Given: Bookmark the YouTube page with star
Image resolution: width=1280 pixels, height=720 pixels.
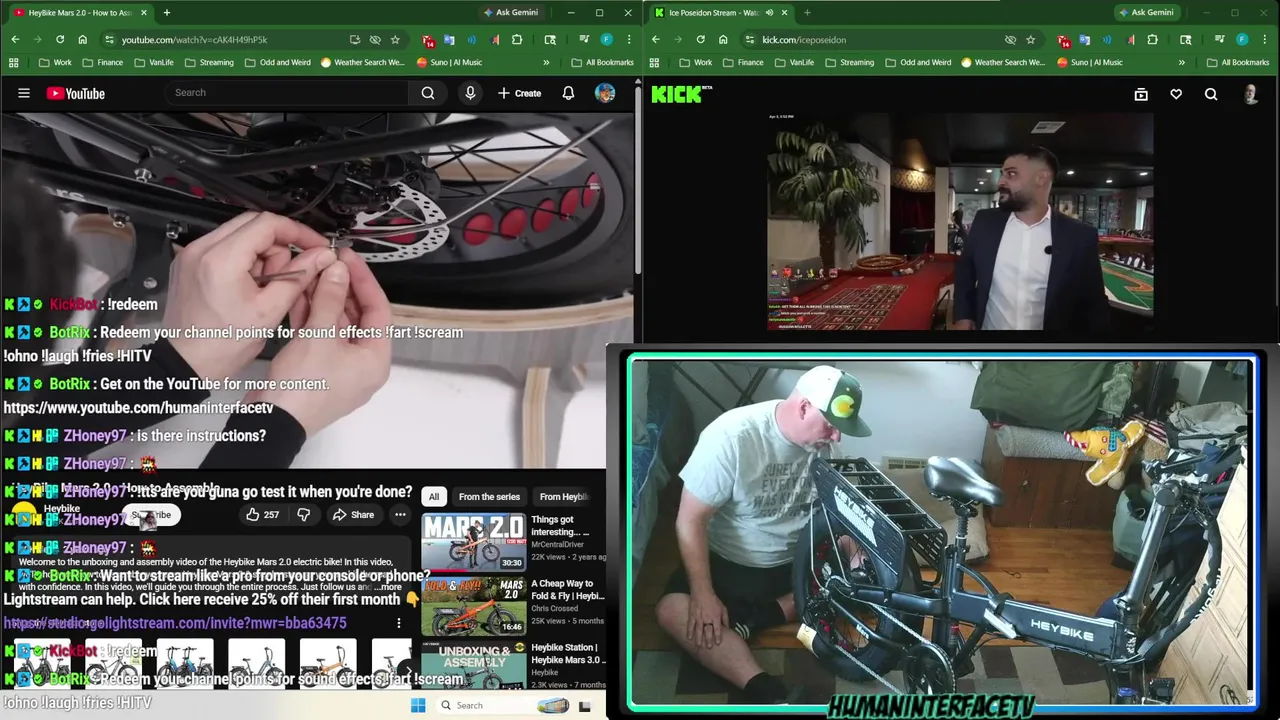Looking at the screenshot, I should (395, 39).
